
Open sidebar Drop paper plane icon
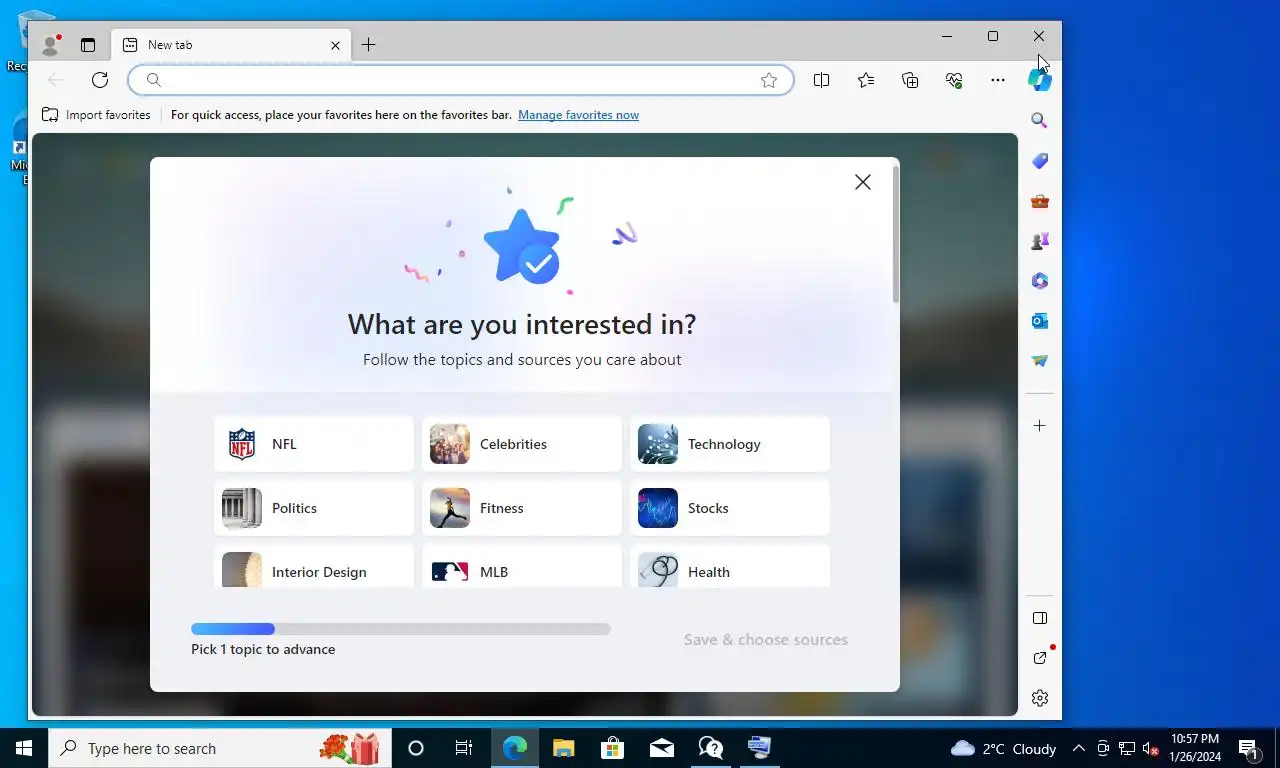coord(1040,361)
